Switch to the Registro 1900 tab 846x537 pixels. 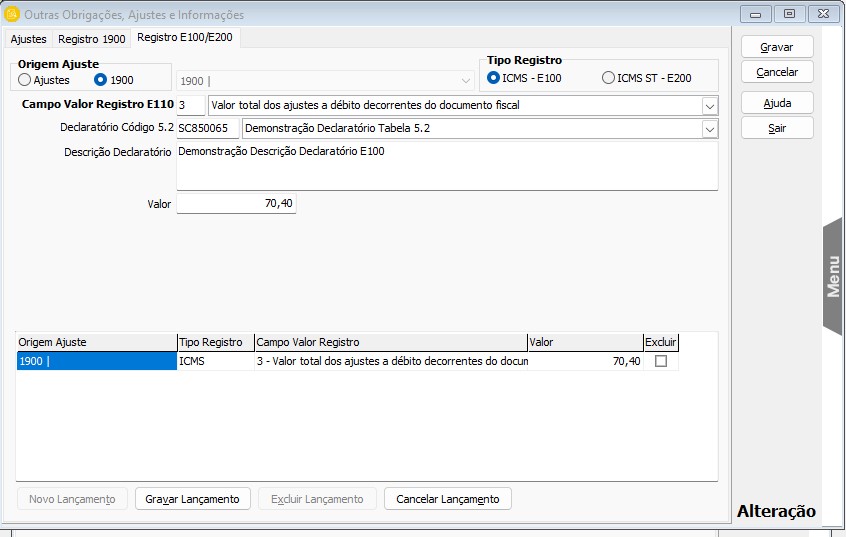coord(91,38)
